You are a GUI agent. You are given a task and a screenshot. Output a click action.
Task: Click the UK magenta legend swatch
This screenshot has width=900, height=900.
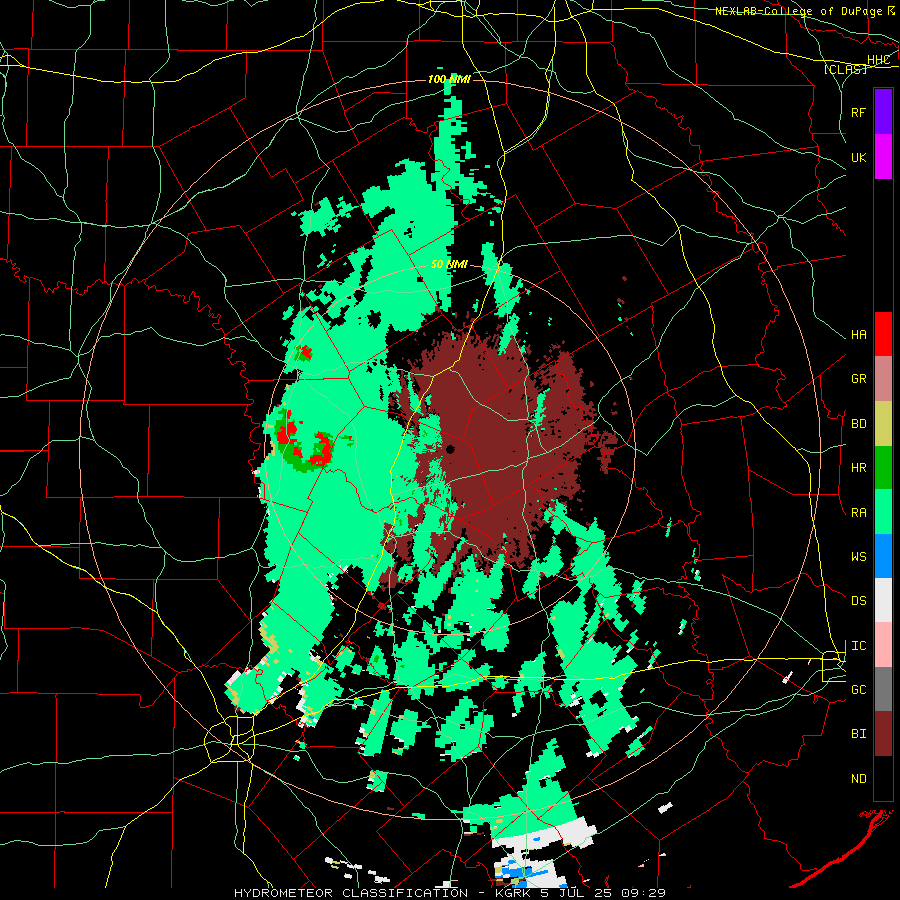pos(883,157)
